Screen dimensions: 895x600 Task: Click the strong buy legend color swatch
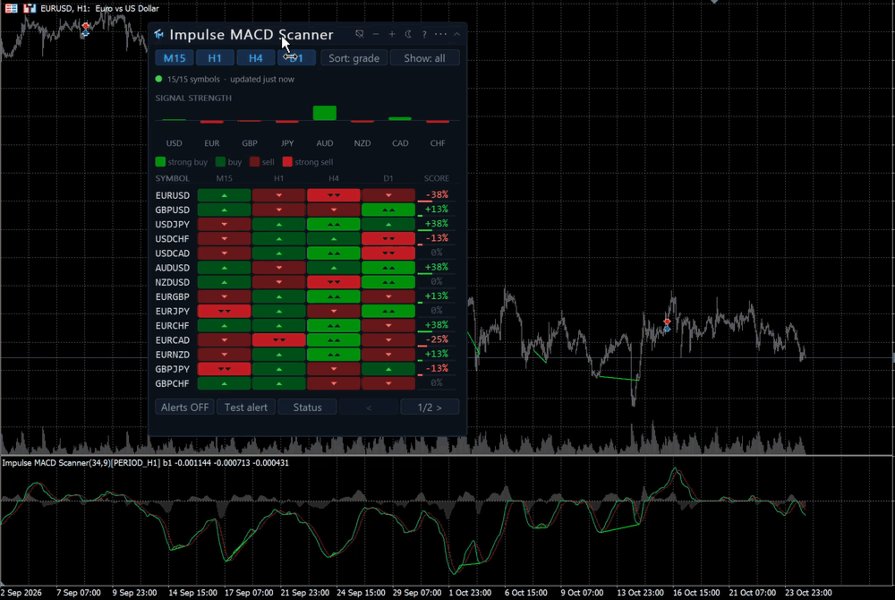tap(160, 162)
